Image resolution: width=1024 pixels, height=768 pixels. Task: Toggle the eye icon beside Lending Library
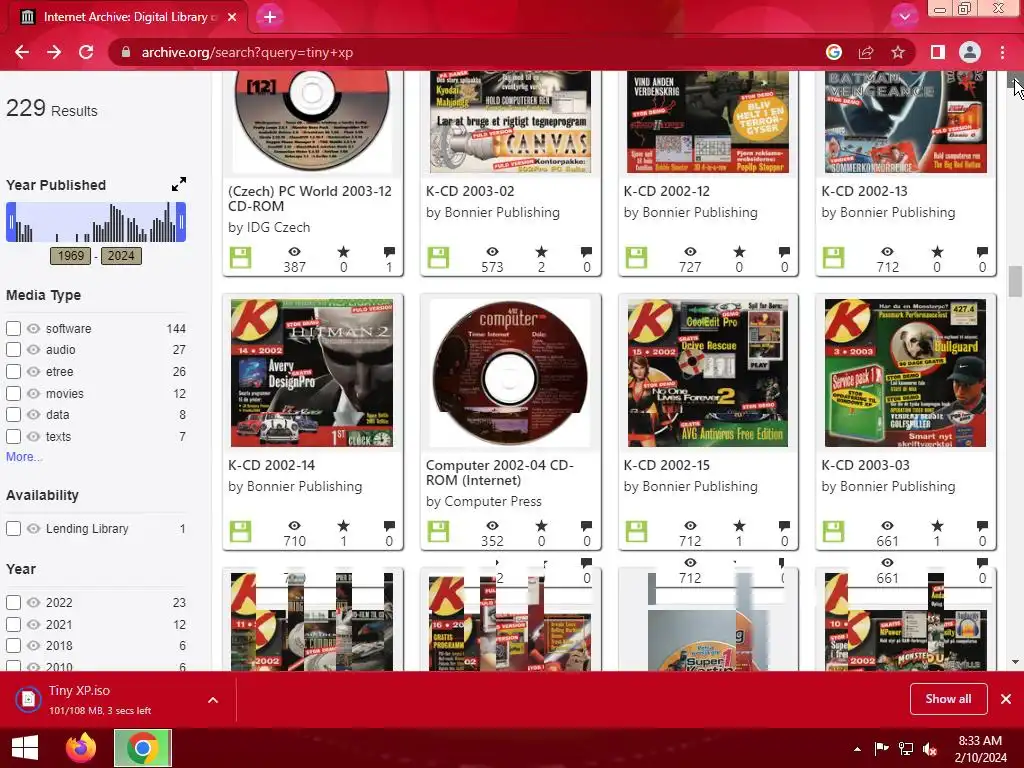click(x=33, y=528)
